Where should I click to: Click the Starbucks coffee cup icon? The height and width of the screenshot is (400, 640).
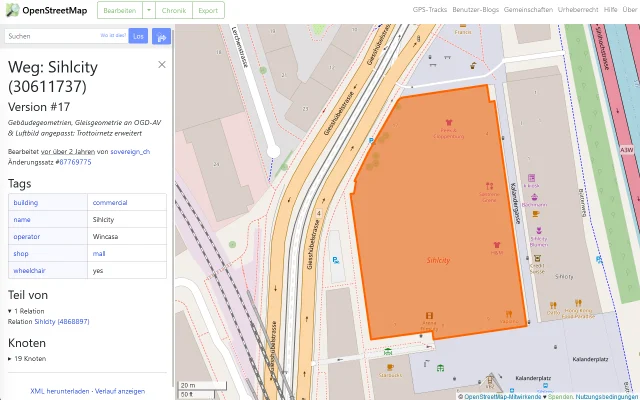(x=390, y=367)
